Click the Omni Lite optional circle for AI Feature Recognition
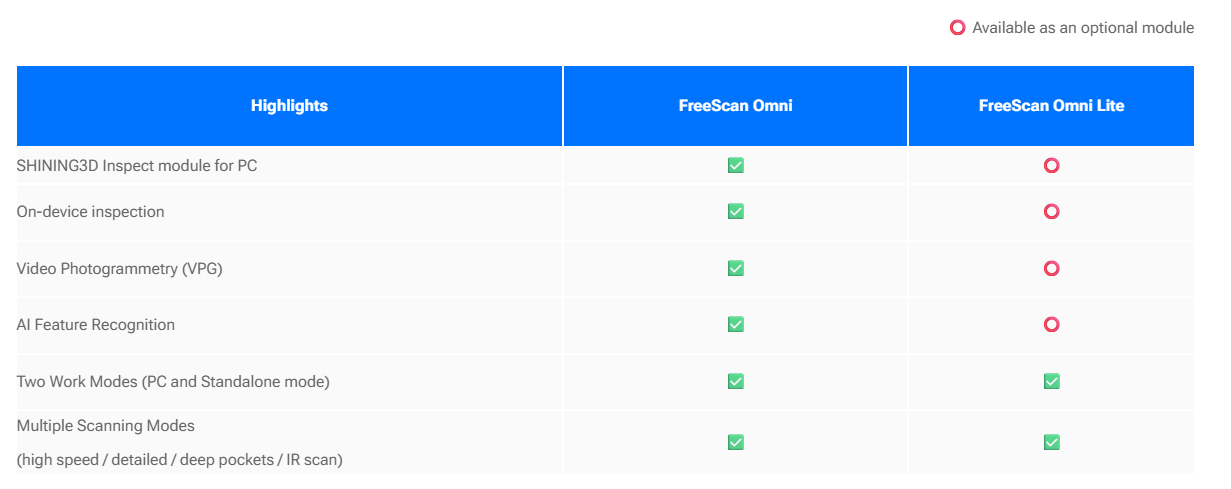 pos(1051,324)
